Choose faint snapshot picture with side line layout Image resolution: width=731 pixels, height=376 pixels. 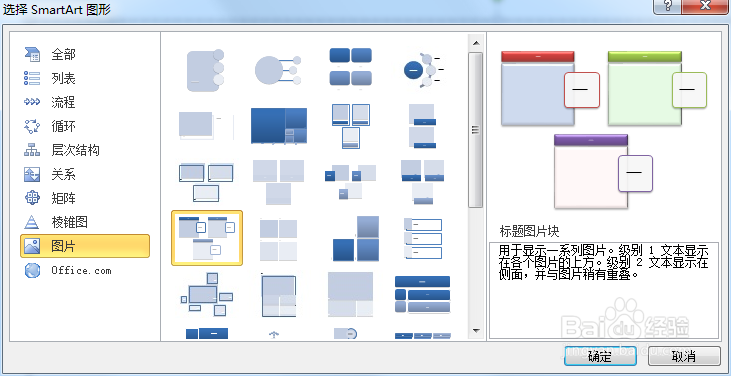click(x=206, y=126)
